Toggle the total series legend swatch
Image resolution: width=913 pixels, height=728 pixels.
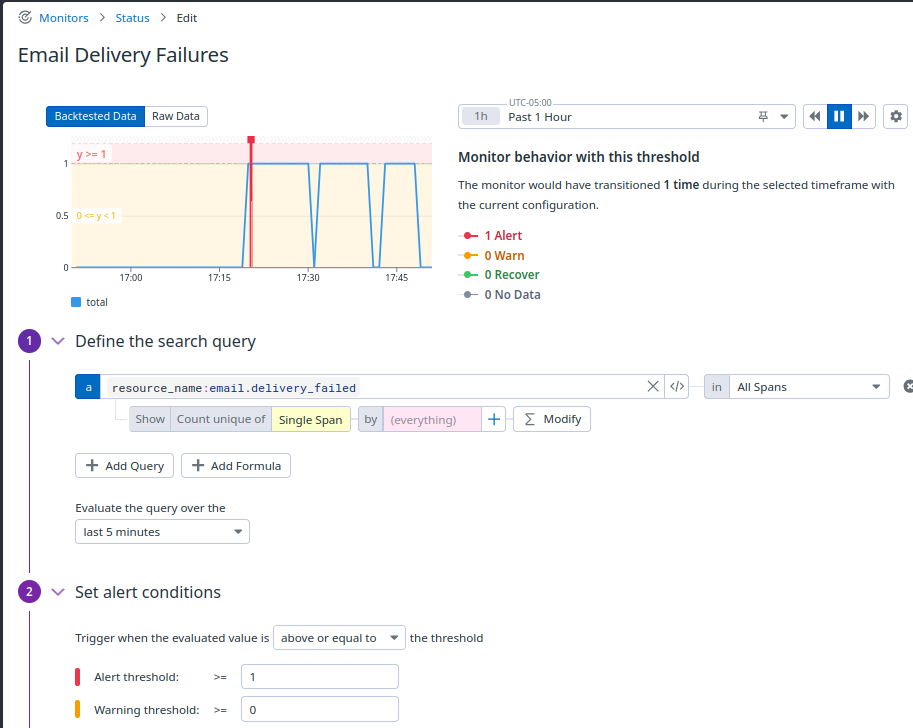click(76, 302)
